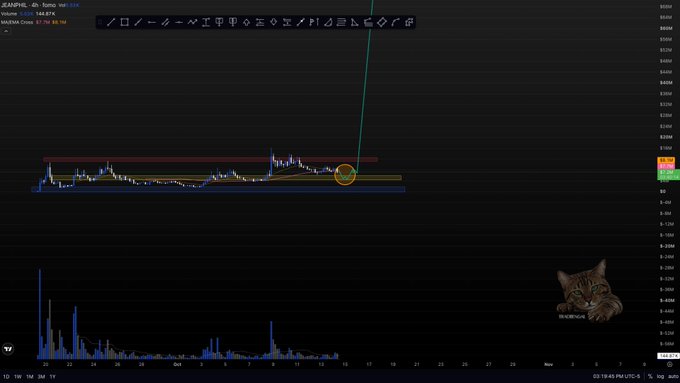Image resolution: width=680 pixels, height=383 pixels.
Task: Select the second position projection tool
Action: click(x=233, y=22)
